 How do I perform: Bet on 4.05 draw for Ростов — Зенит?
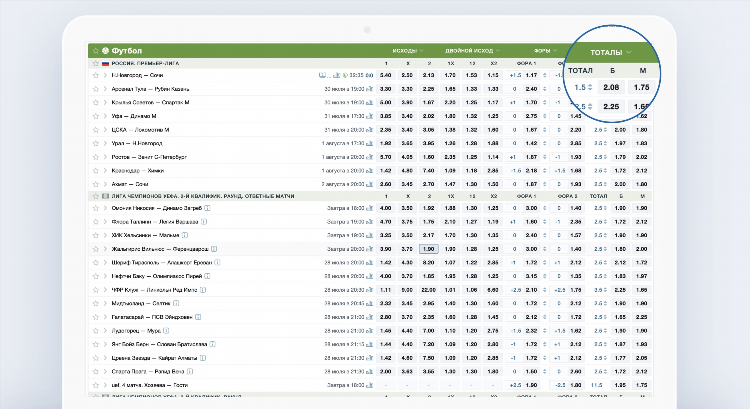tap(407, 157)
